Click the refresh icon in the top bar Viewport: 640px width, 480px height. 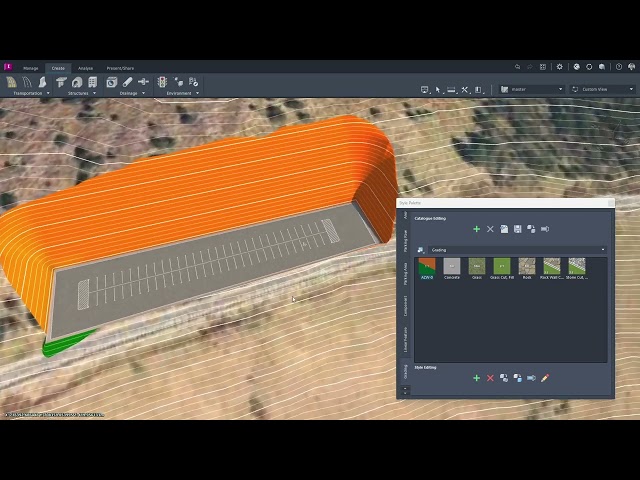point(589,67)
